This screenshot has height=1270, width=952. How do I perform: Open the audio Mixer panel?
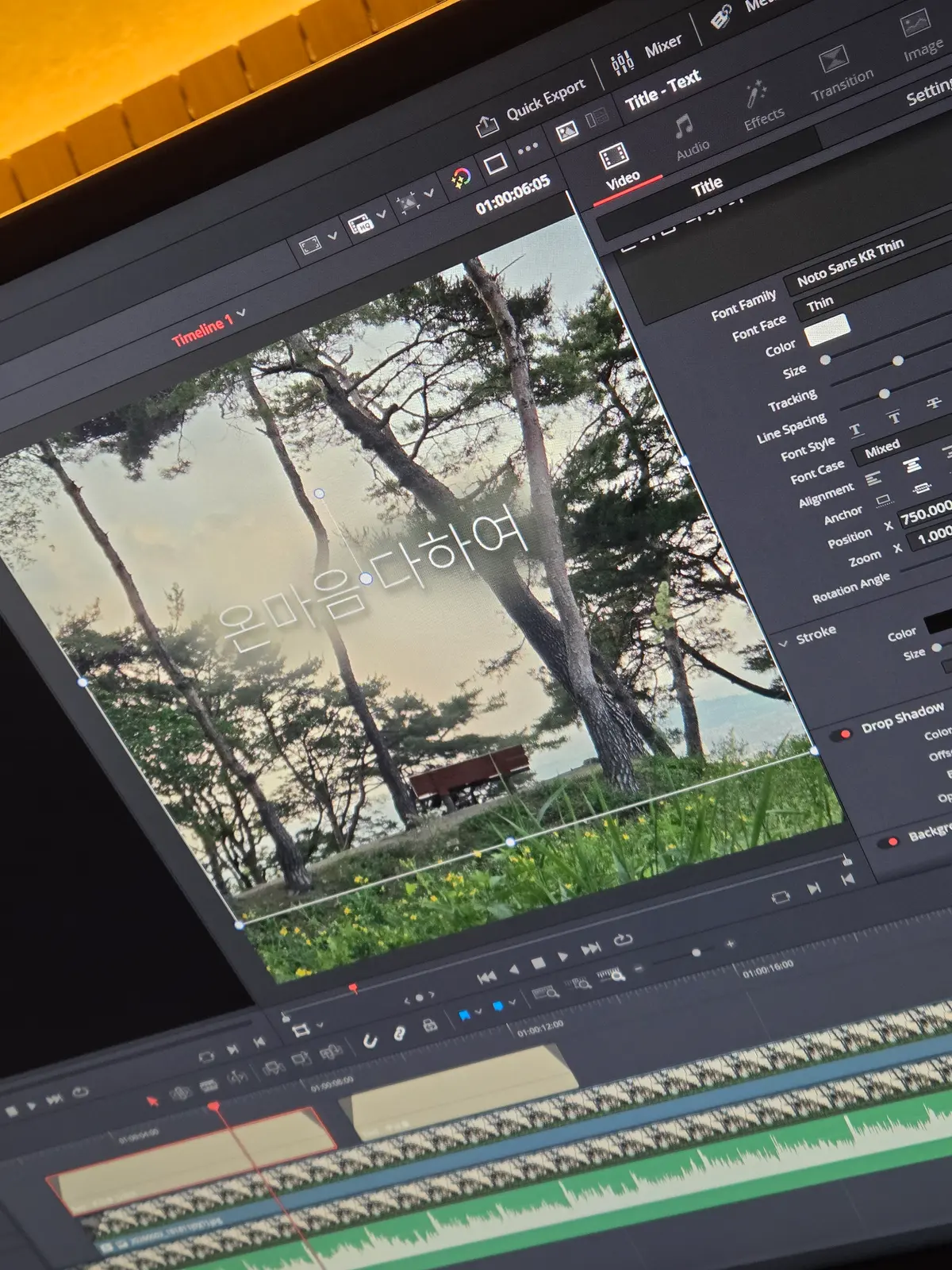pyautogui.click(x=646, y=53)
